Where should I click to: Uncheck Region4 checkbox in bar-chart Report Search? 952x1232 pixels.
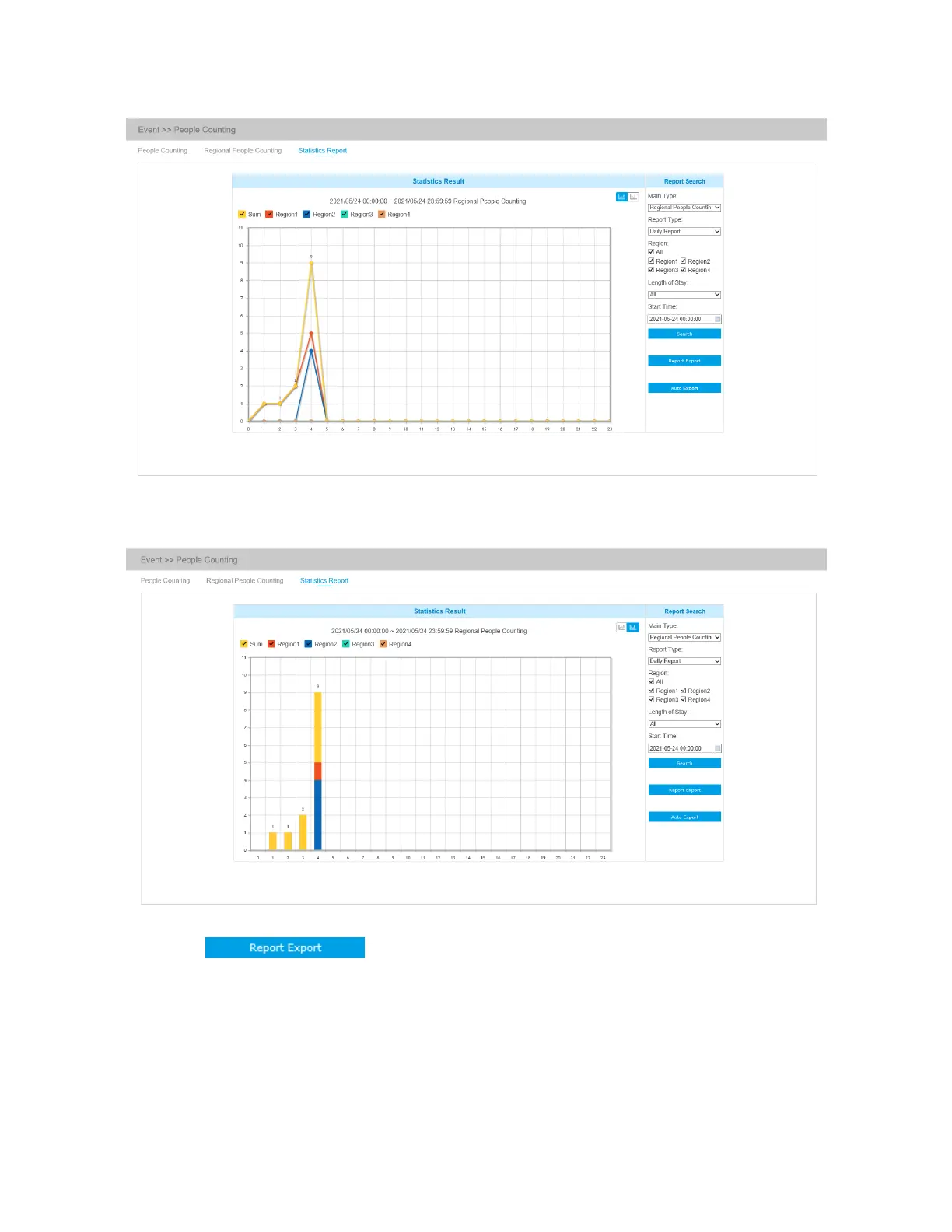pos(684,699)
